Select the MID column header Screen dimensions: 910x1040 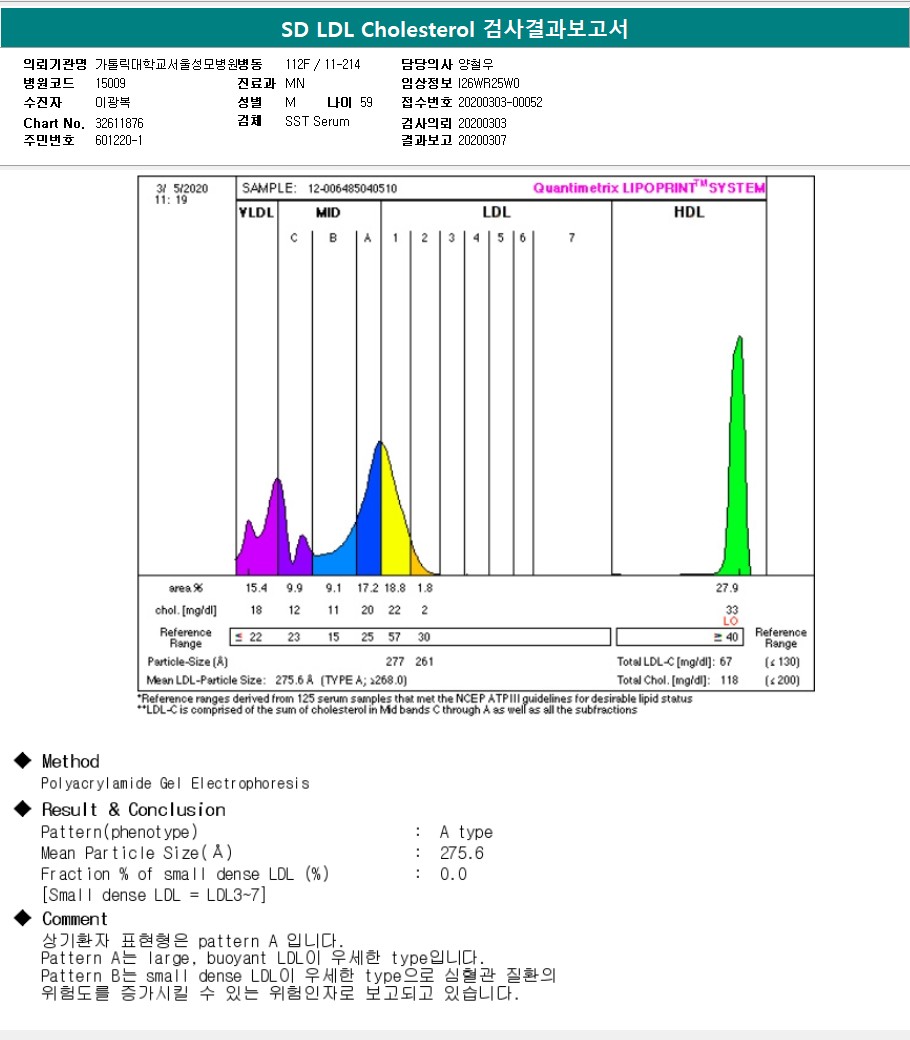[x=328, y=212]
